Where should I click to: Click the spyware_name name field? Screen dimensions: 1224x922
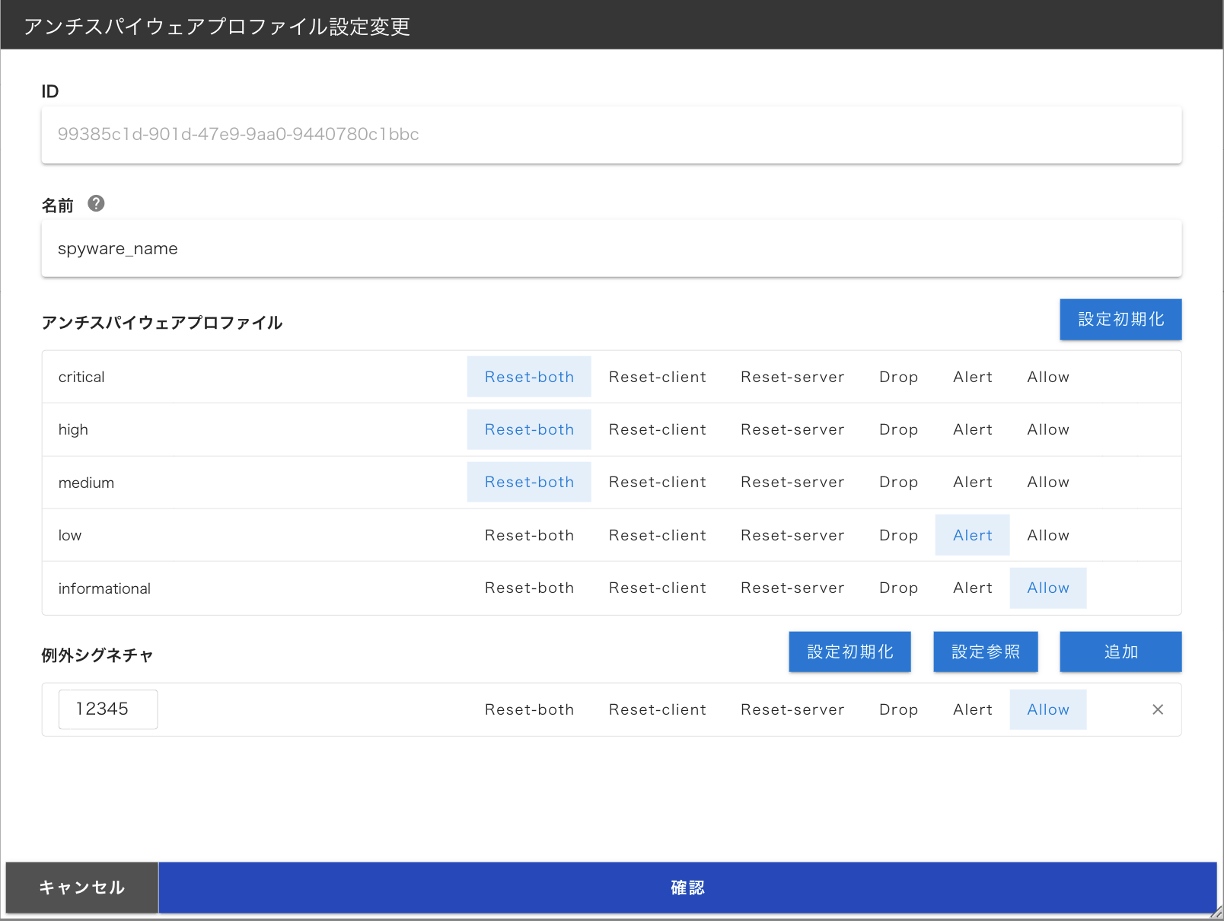[x=611, y=248]
